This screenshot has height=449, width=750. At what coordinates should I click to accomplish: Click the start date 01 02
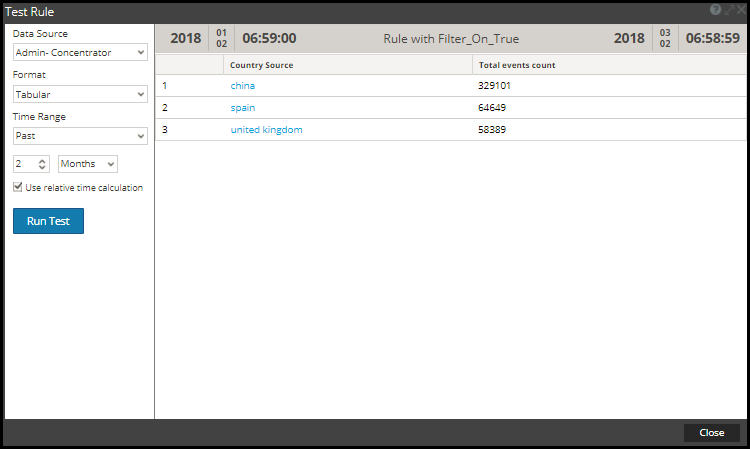click(221, 38)
